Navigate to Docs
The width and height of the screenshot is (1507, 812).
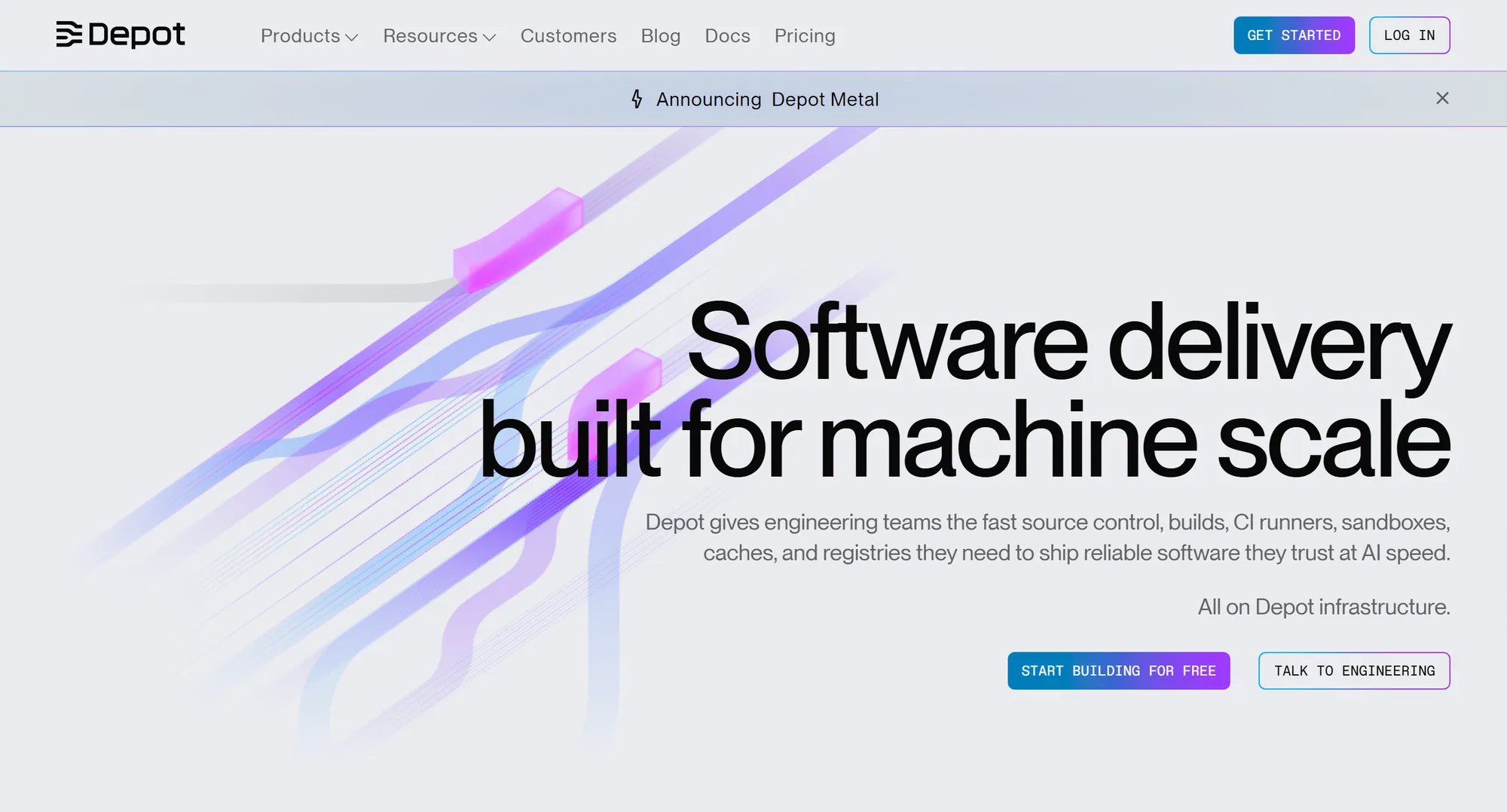727,35
